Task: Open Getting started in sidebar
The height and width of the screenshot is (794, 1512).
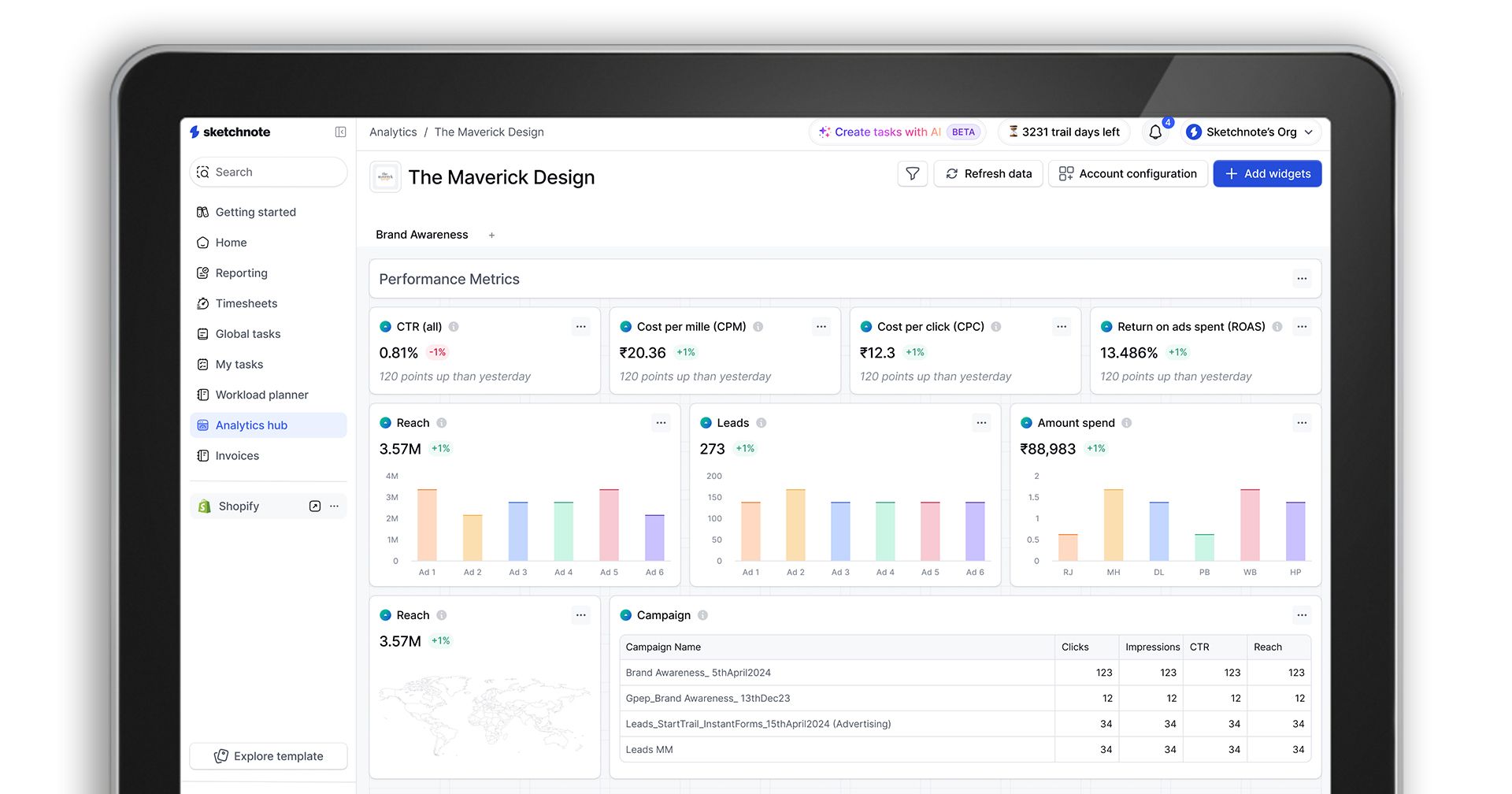Action: [x=268, y=212]
